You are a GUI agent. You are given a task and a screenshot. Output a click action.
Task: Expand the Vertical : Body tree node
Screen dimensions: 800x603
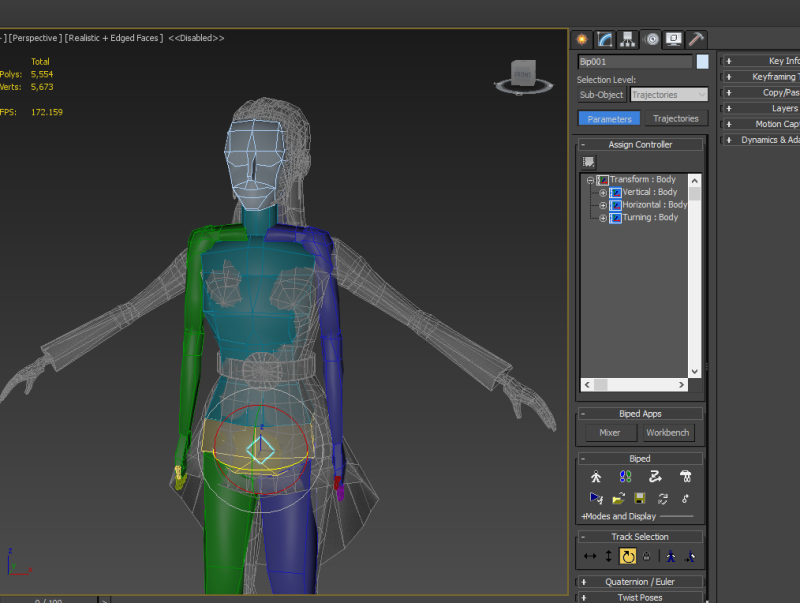coord(603,192)
